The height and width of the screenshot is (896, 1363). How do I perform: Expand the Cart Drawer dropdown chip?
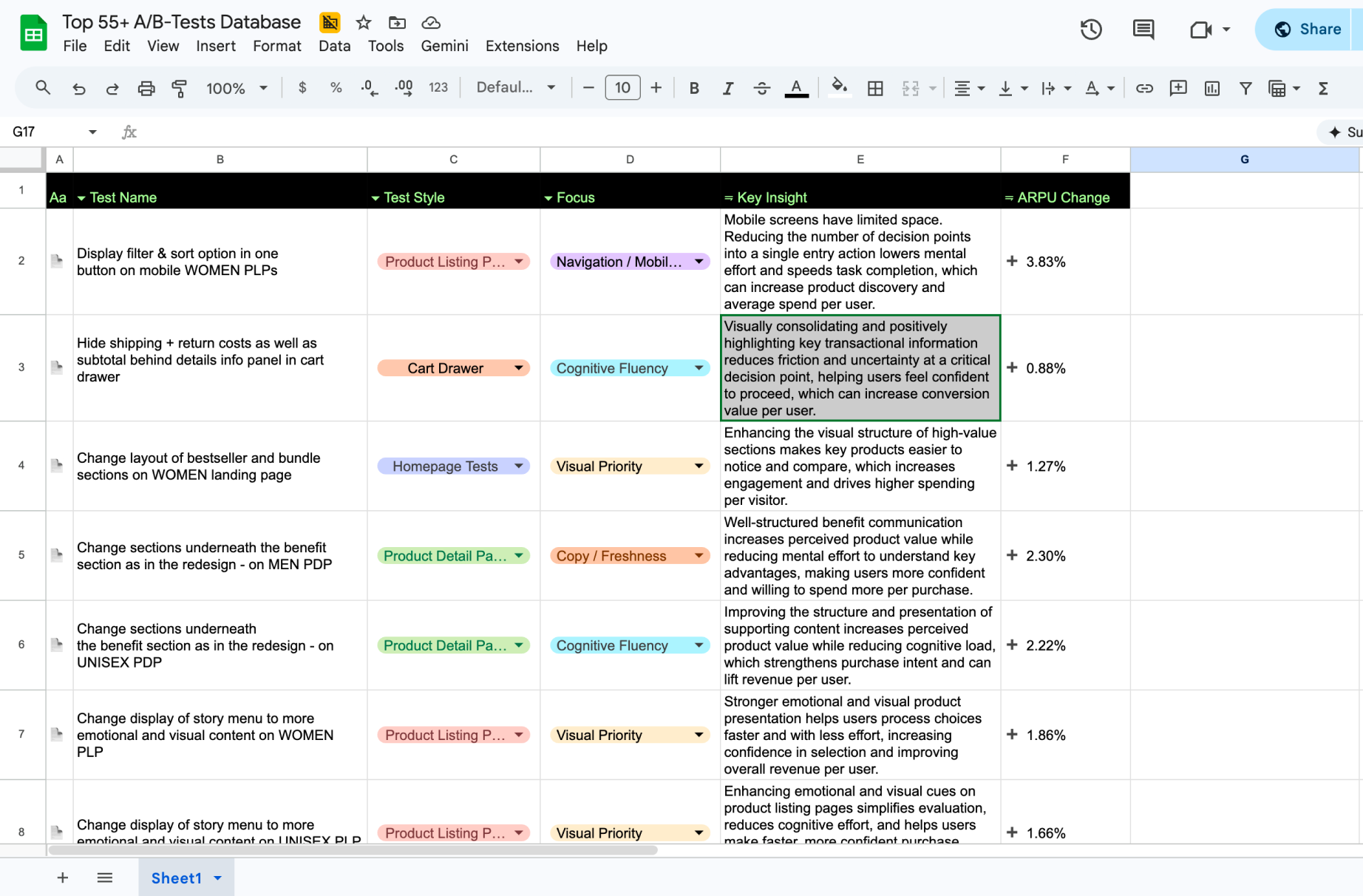pyautogui.click(x=518, y=368)
